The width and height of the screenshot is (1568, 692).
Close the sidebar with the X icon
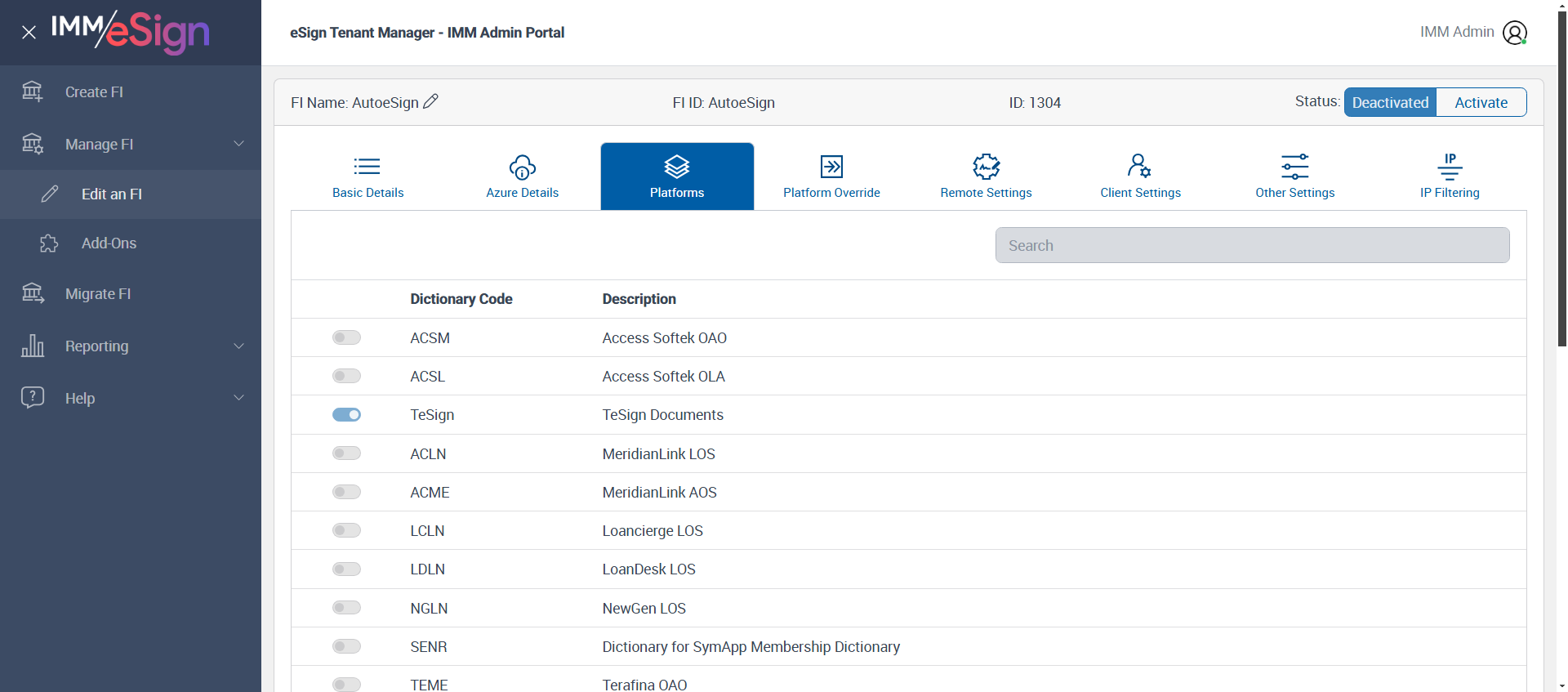29,33
